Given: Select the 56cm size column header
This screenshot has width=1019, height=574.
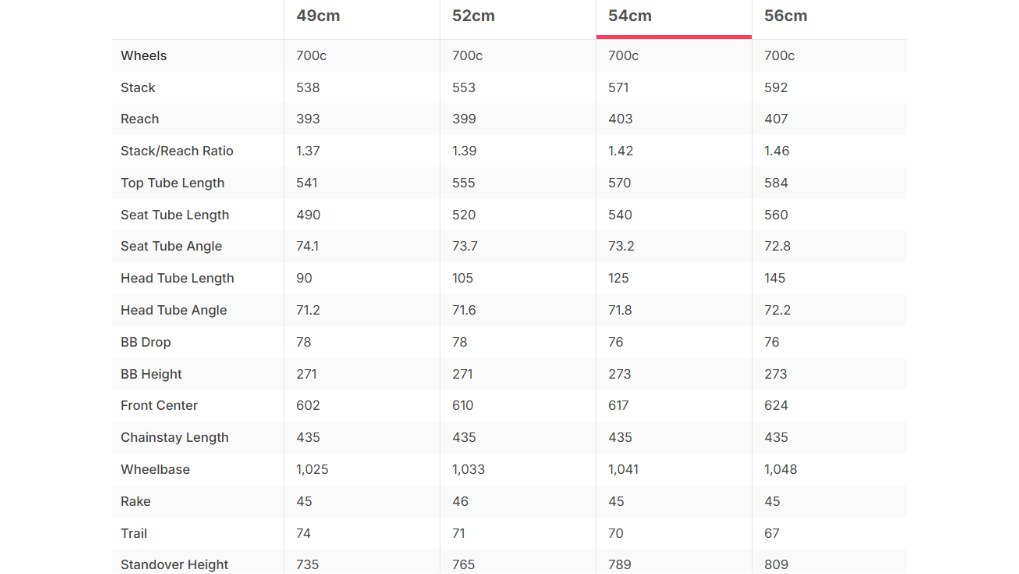Looking at the screenshot, I should (786, 16).
